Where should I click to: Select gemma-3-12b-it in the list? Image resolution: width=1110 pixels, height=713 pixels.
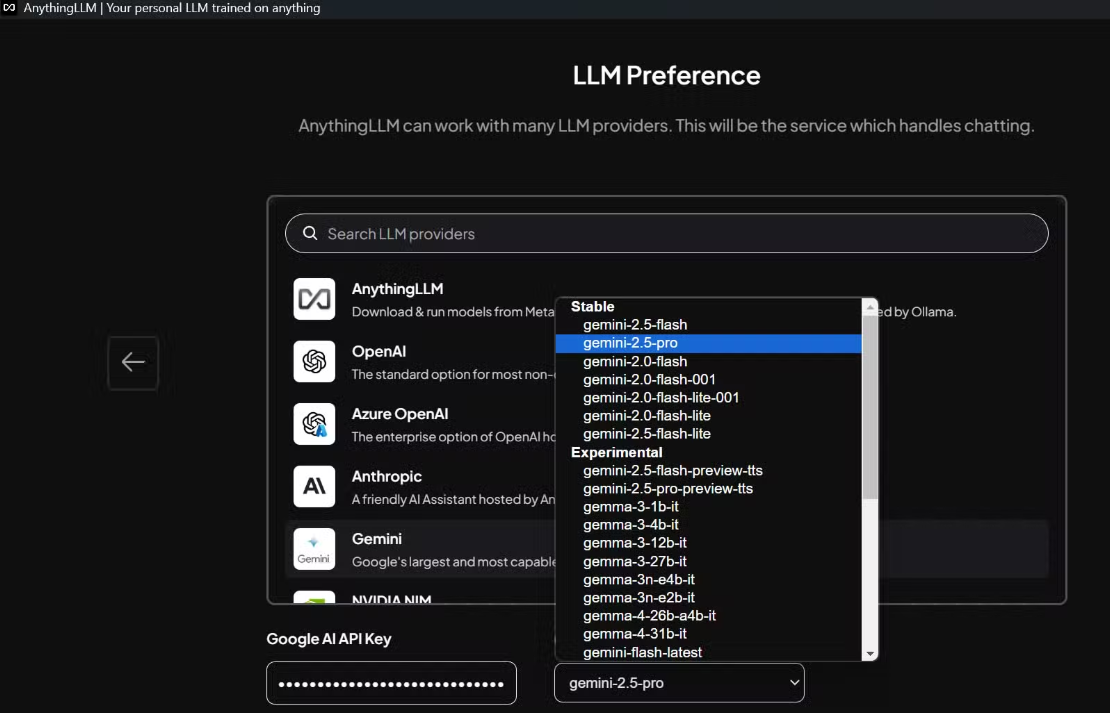[709, 542]
